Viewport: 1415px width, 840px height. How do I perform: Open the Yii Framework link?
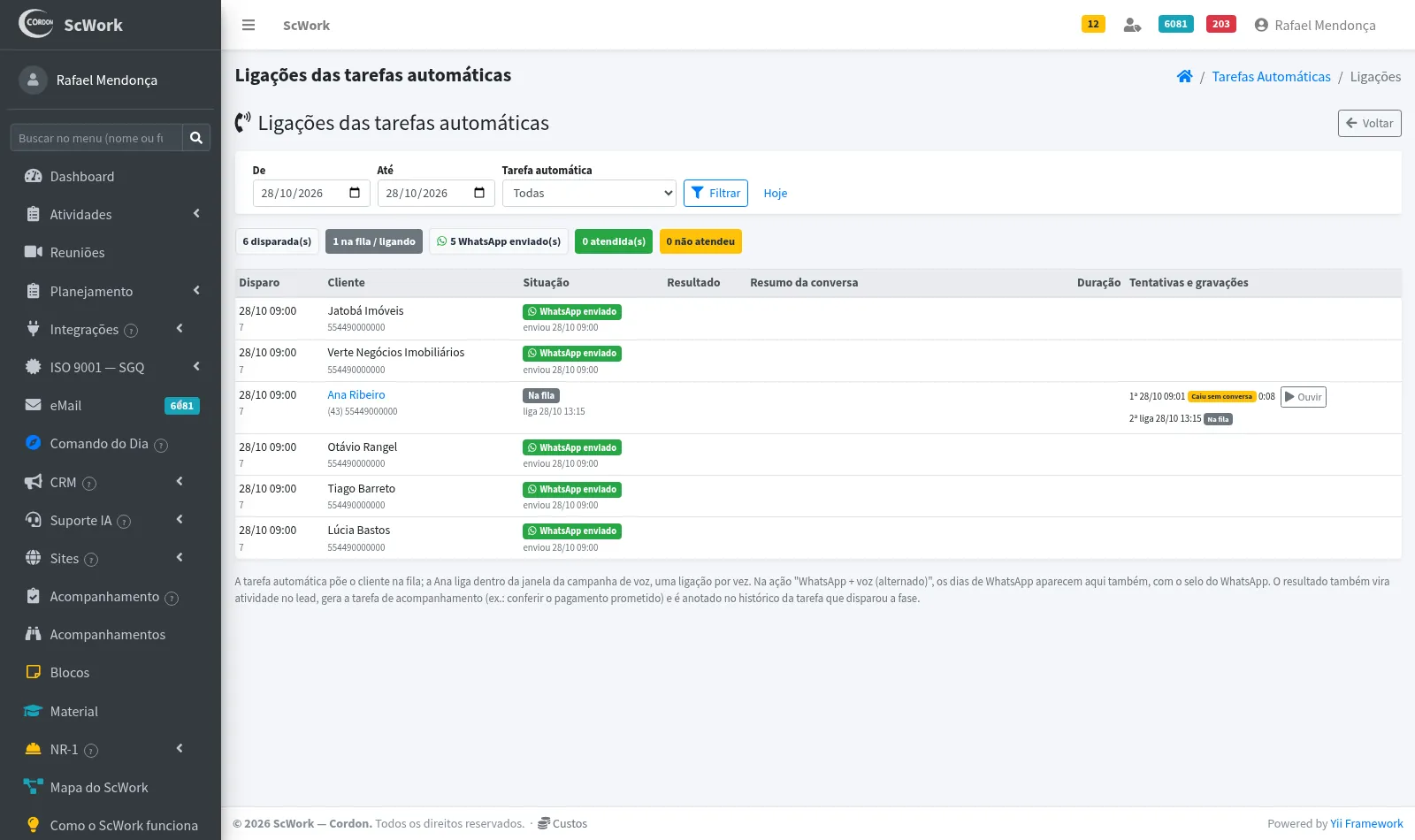pos(1366,823)
